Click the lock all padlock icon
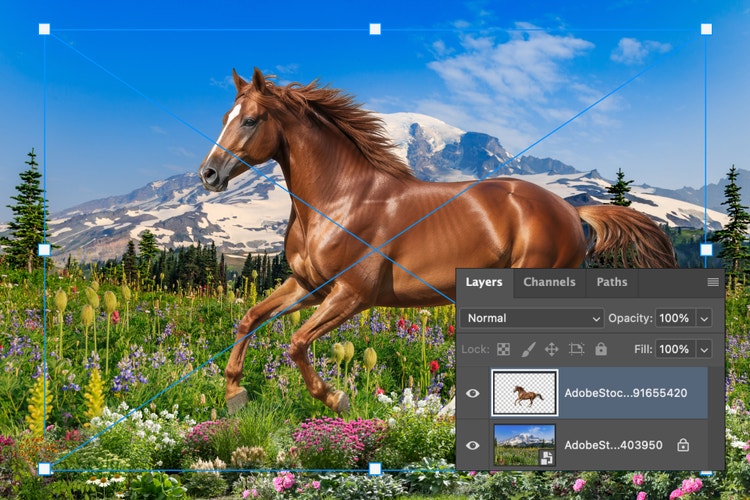Image resolution: width=750 pixels, height=500 pixels. click(601, 349)
